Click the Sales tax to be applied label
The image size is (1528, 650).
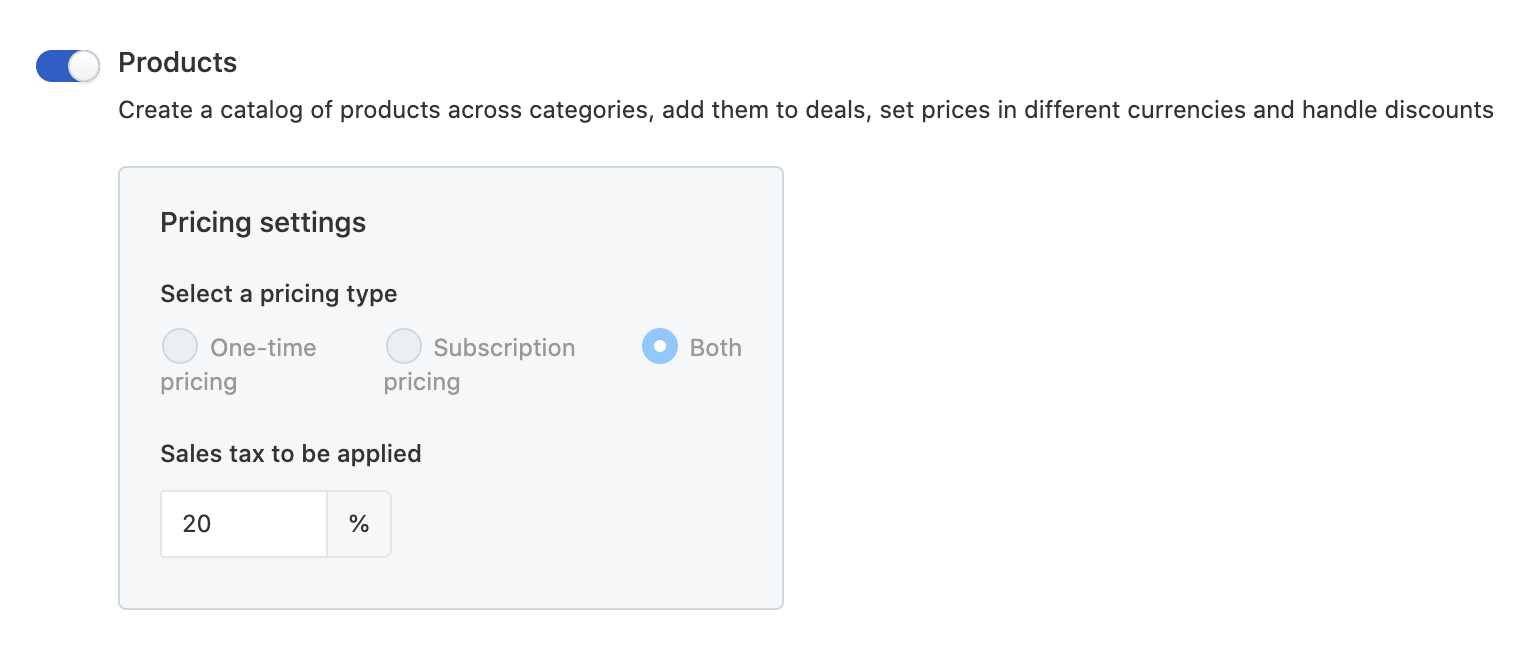pyautogui.click(x=290, y=453)
